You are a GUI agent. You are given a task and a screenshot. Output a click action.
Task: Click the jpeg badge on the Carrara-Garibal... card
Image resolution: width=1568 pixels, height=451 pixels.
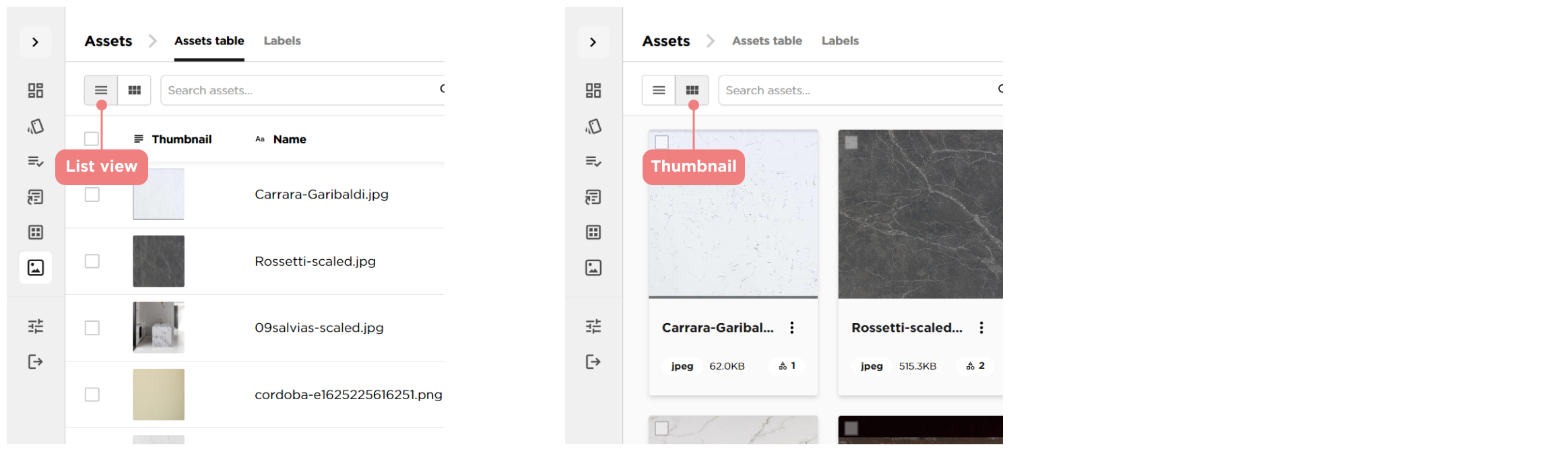(x=682, y=366)
